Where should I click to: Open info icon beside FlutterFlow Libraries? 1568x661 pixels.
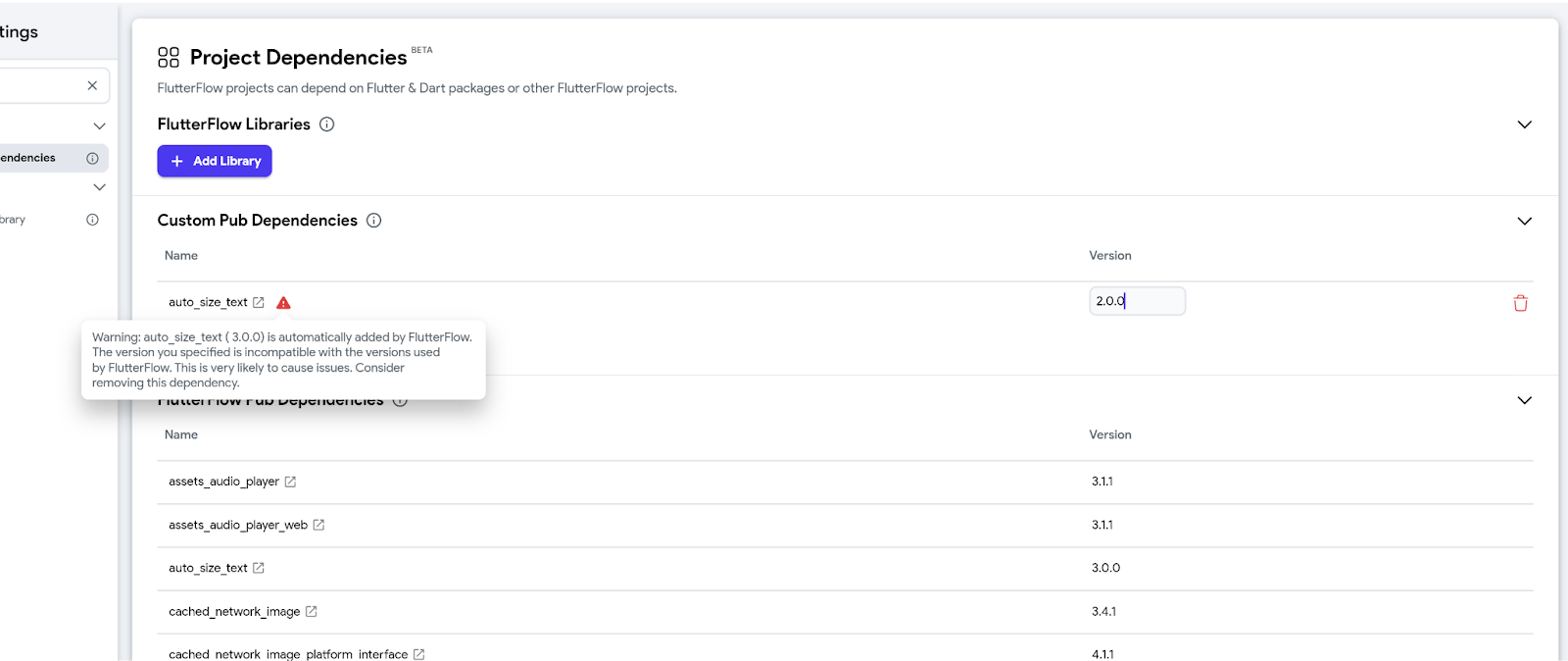(x=327, y=125)
